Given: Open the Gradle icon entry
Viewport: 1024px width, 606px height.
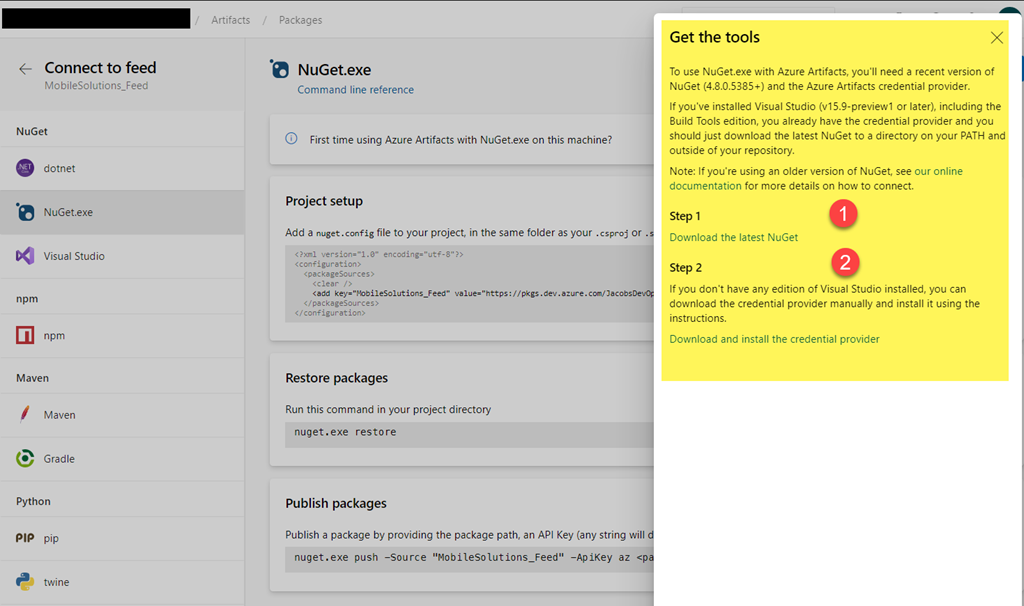Looking at the screenshot, I should coord(25,458).
